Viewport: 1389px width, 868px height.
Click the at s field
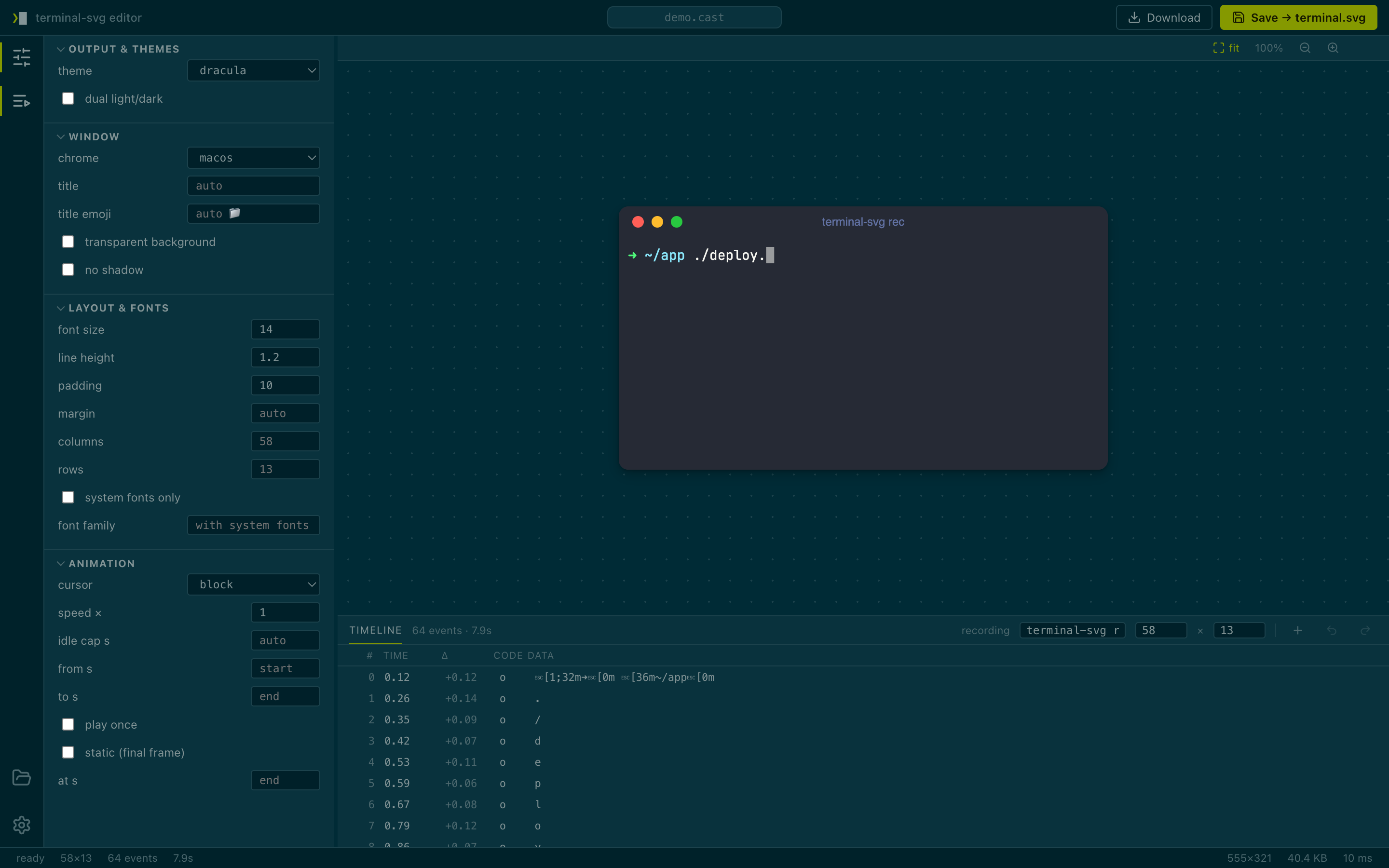pyautogui.click(x=285, y=780)
